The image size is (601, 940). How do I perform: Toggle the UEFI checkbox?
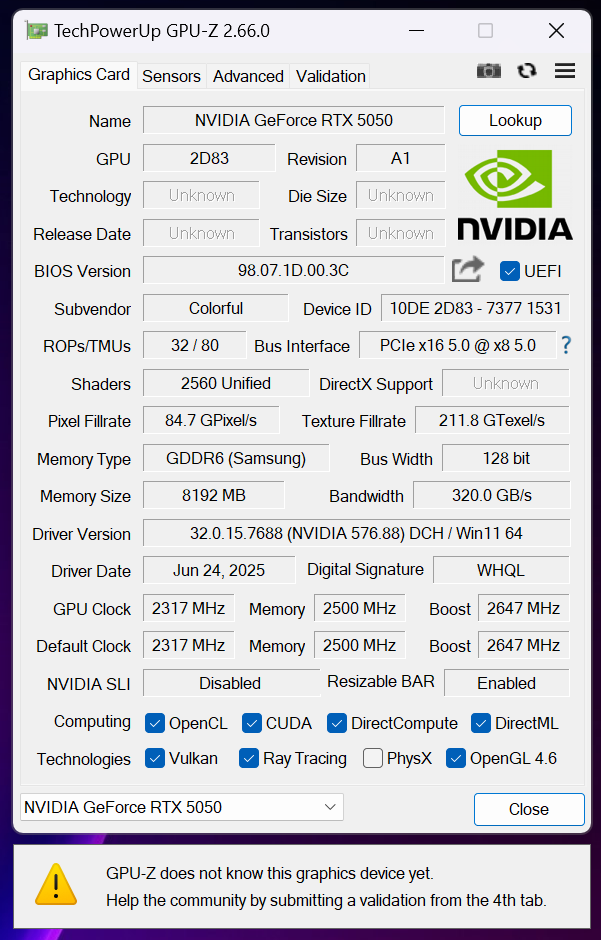coord(509,271)
